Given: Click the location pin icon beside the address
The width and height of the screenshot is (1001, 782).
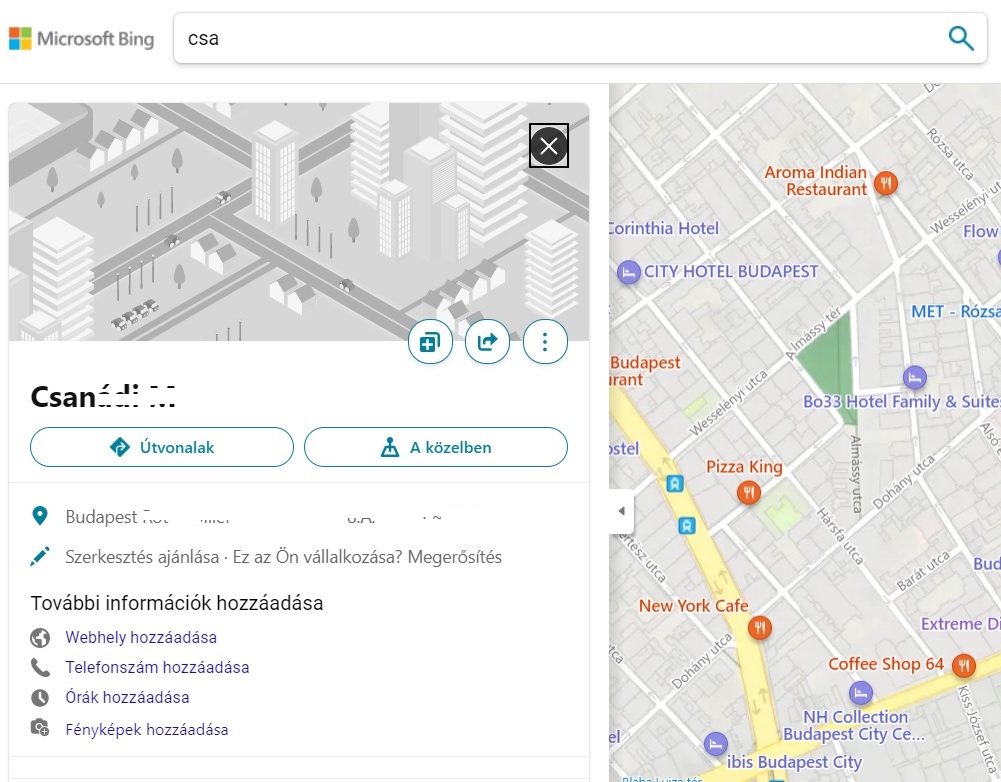Looking at the screenshot, I should (x=40, y=516).
